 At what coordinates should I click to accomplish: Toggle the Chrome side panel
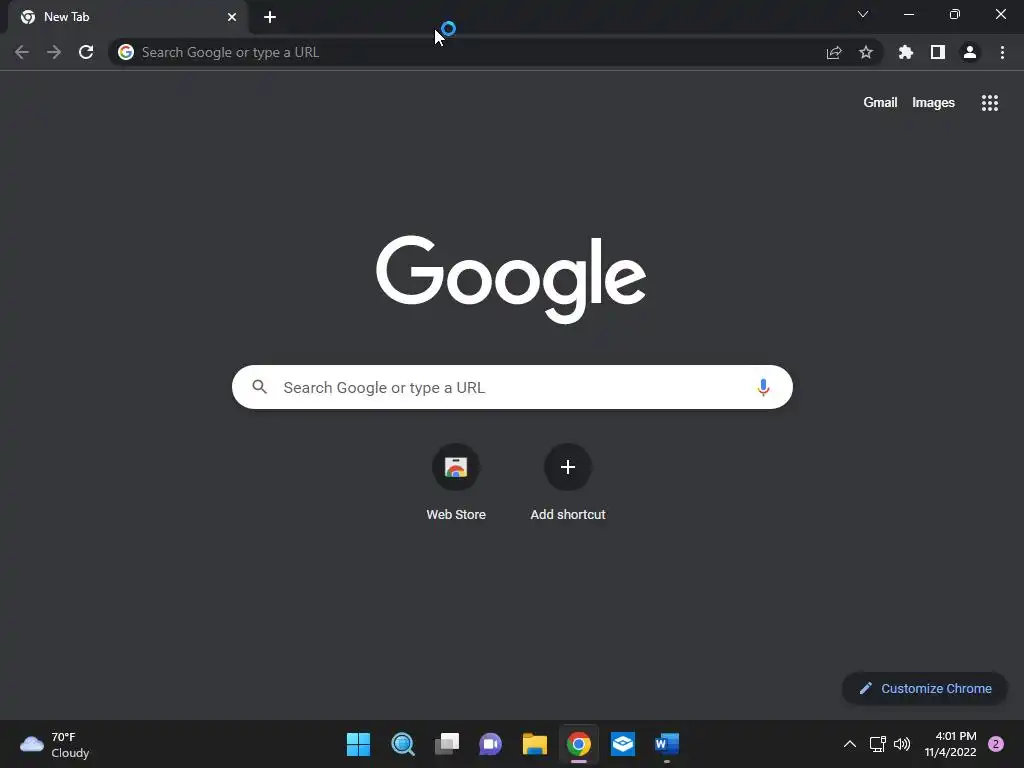[x=938, y=52]
